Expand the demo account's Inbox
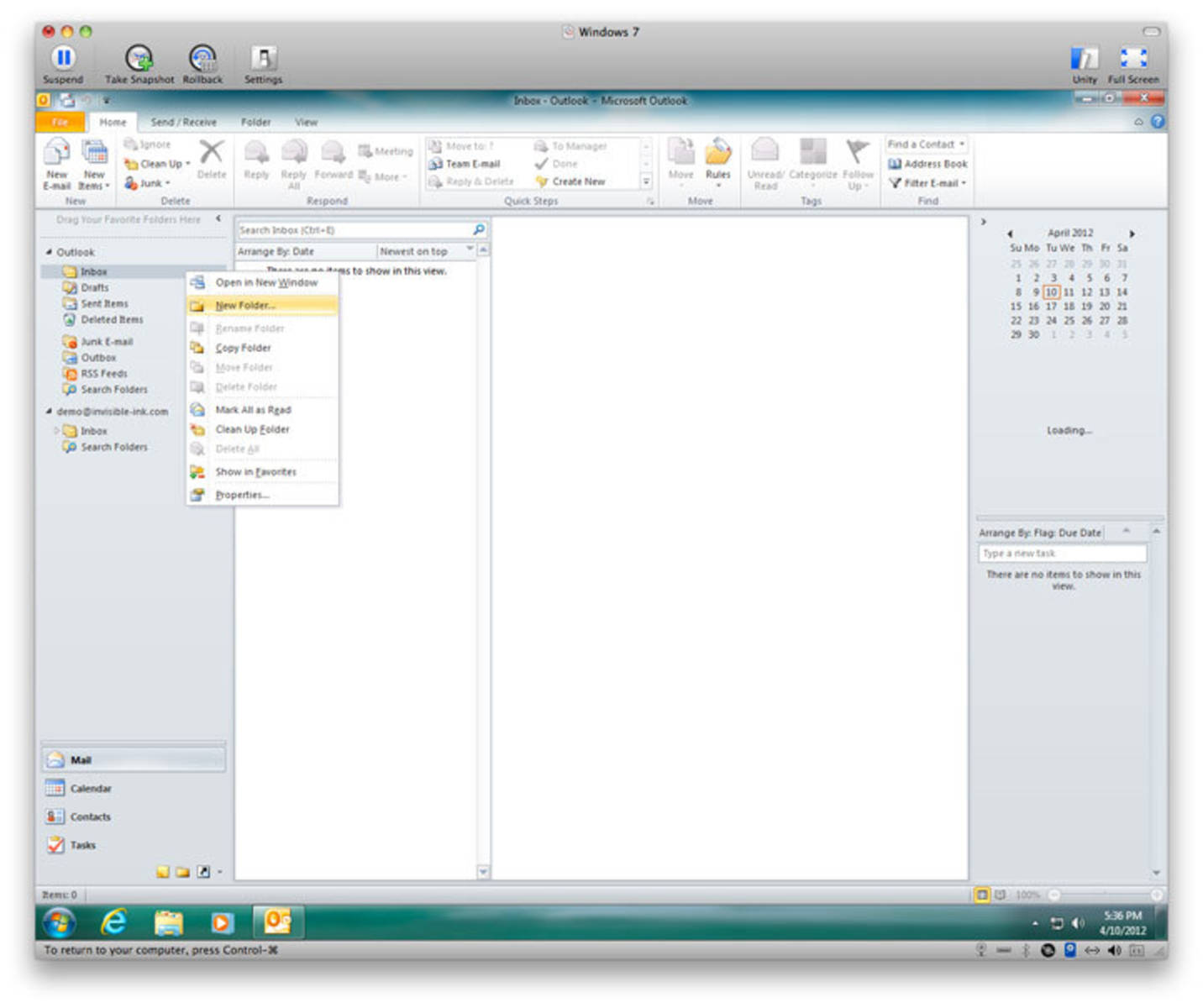The image size is (1203, 1008). pos(57,431)
